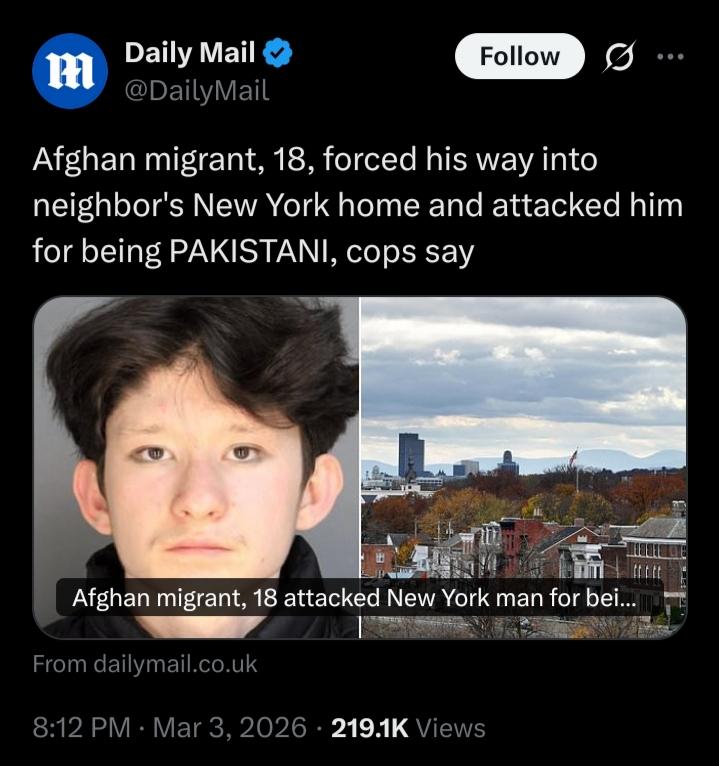Image resolution: width=719 pixels, height=766 pixels.
Task: Click the headline caption overlay on the card
Action: (x=360, y=597)
